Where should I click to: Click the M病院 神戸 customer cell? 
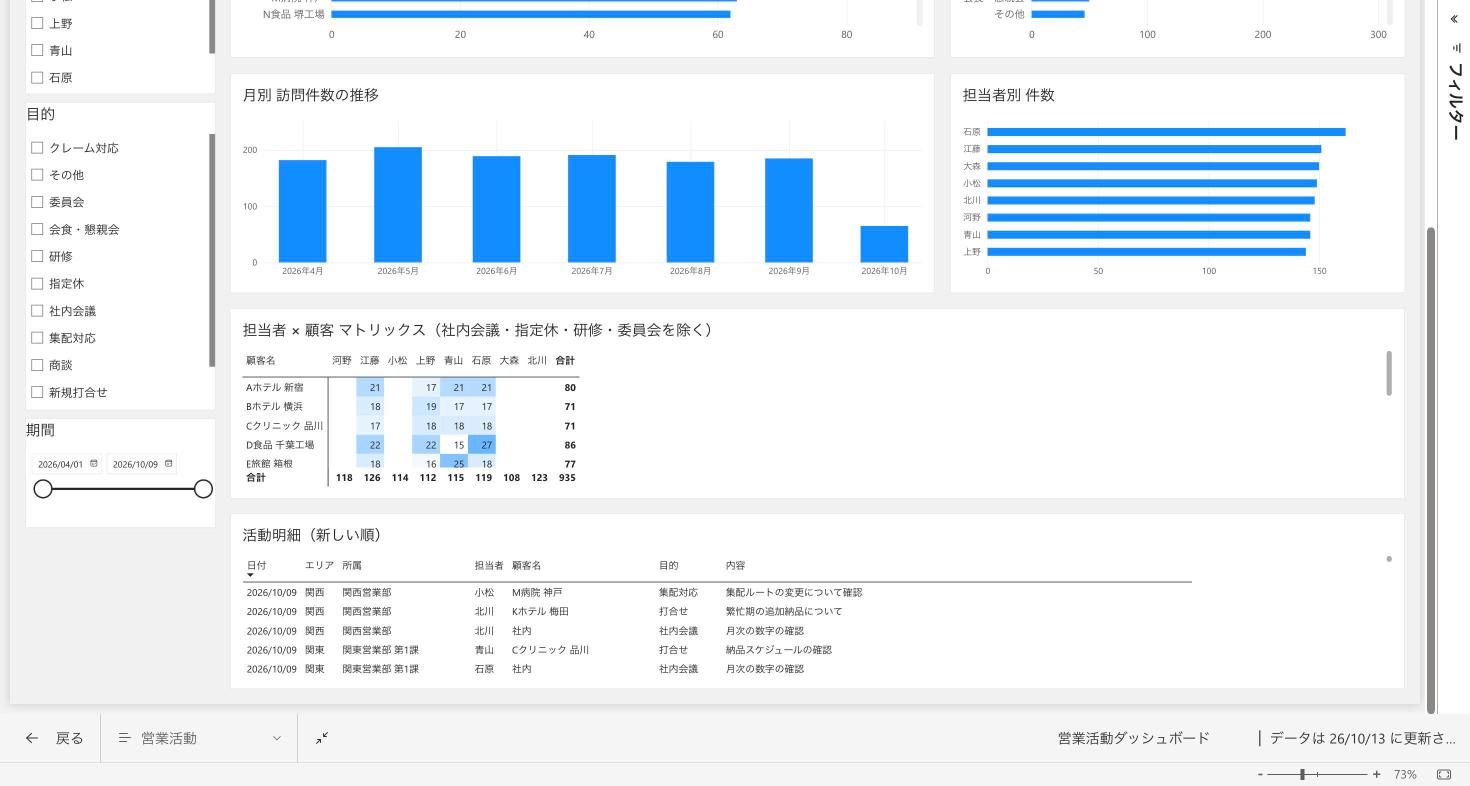tap(537, 592)
